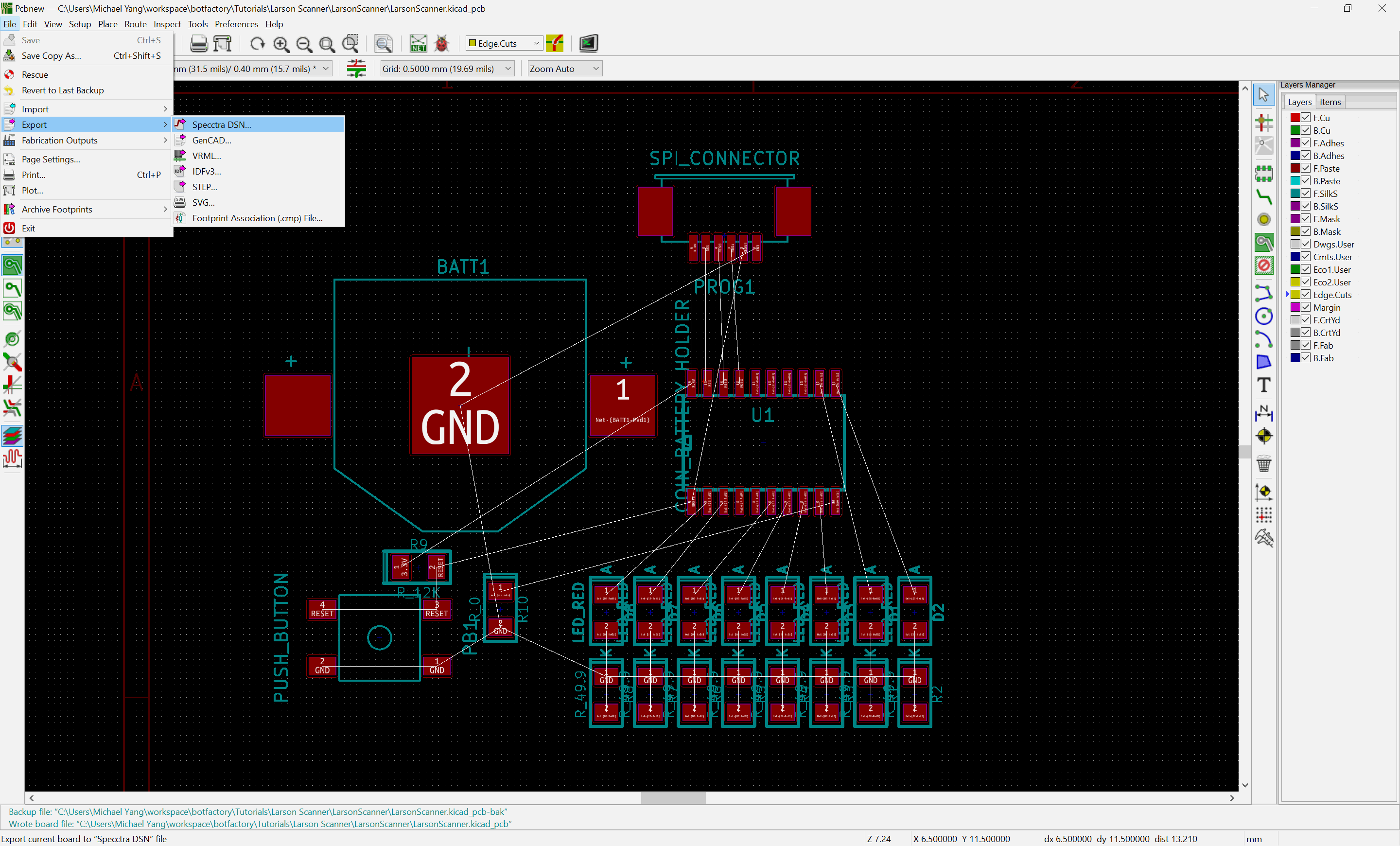Viewport: 1400px width, 846px height.
Task: Click the Print board icon
Action: pos(199,43)
